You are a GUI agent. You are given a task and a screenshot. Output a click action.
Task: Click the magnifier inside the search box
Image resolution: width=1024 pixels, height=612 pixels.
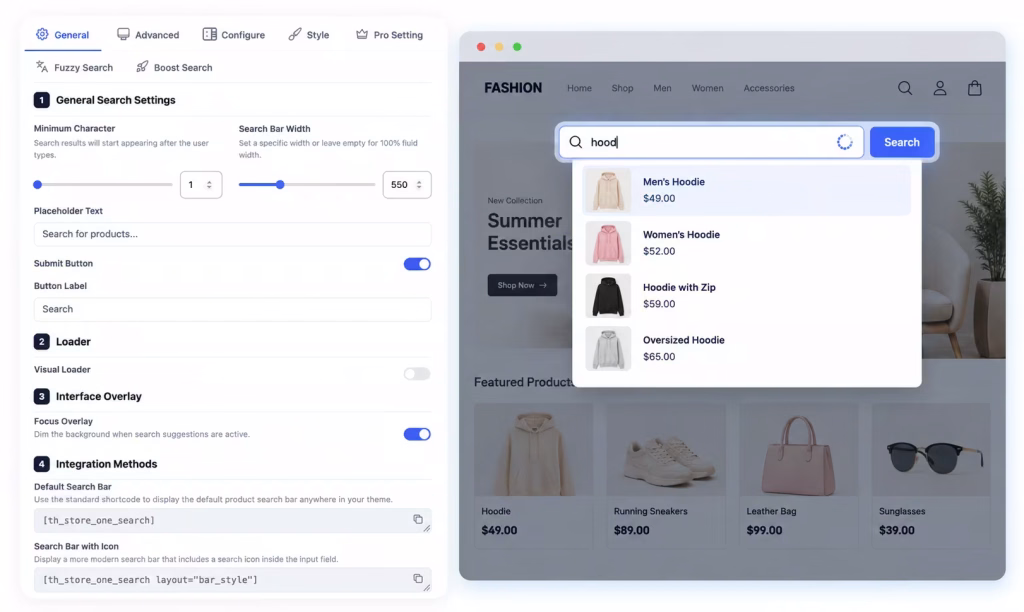click(575, 142)
